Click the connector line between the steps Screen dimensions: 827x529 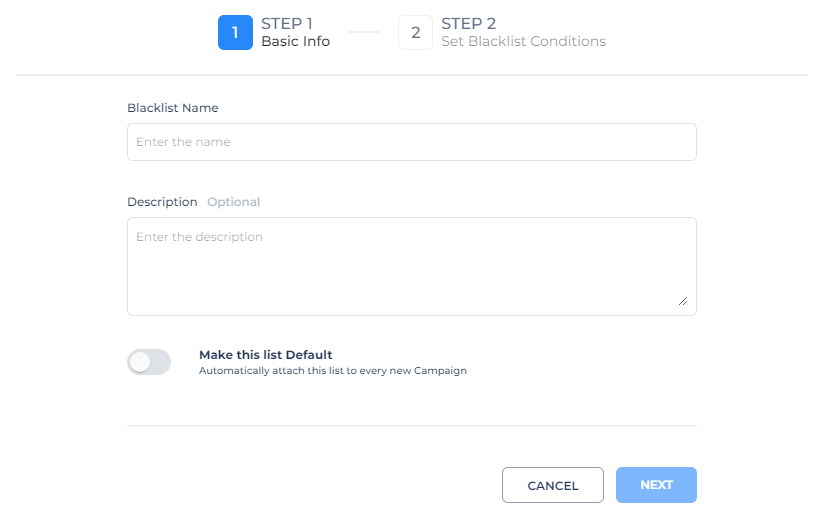click(x=364, y=33)
